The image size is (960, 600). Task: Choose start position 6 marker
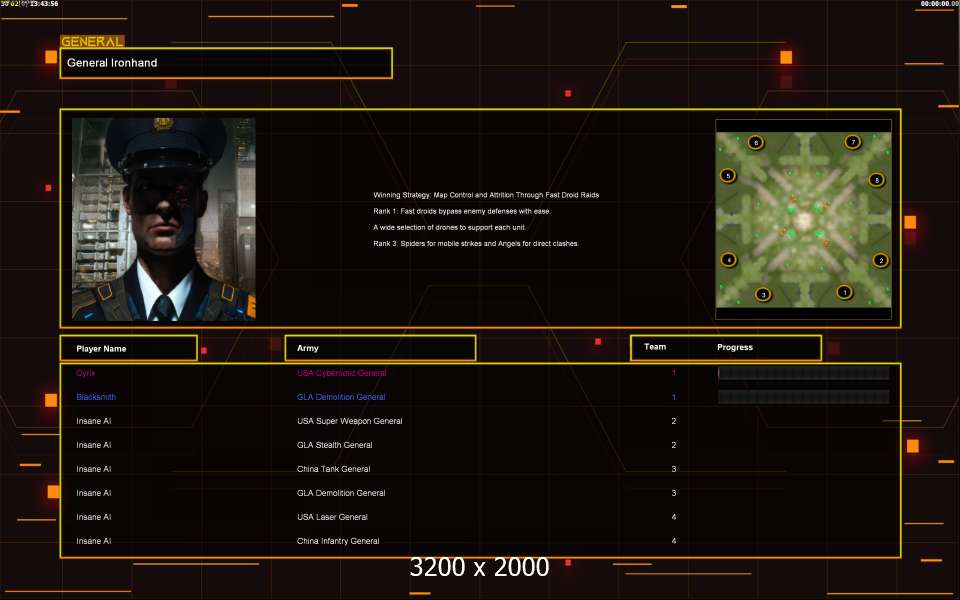(x=755, y=143)
